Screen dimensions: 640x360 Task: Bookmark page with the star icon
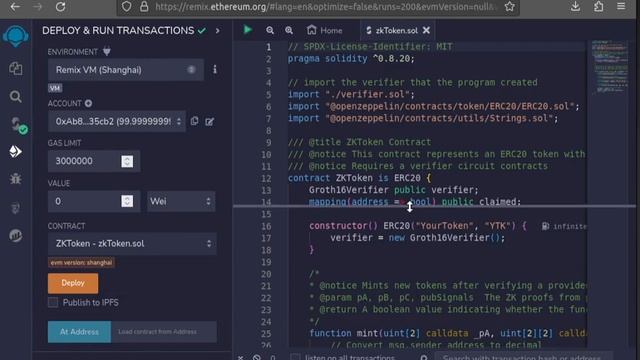pyautogui.click(x=509, y=7)
